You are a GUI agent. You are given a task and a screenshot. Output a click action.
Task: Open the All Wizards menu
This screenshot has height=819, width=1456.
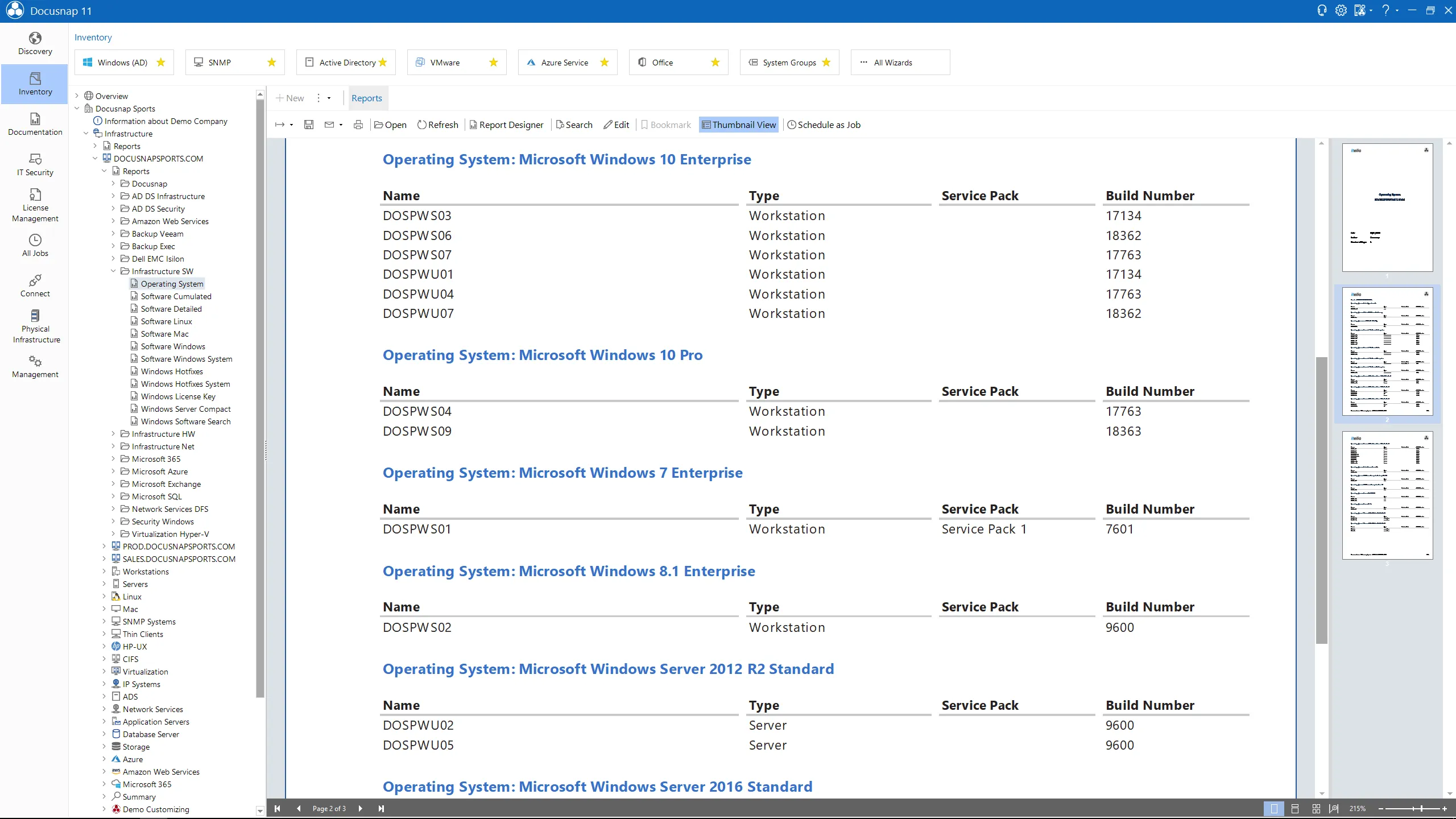(x=900, y=63)
